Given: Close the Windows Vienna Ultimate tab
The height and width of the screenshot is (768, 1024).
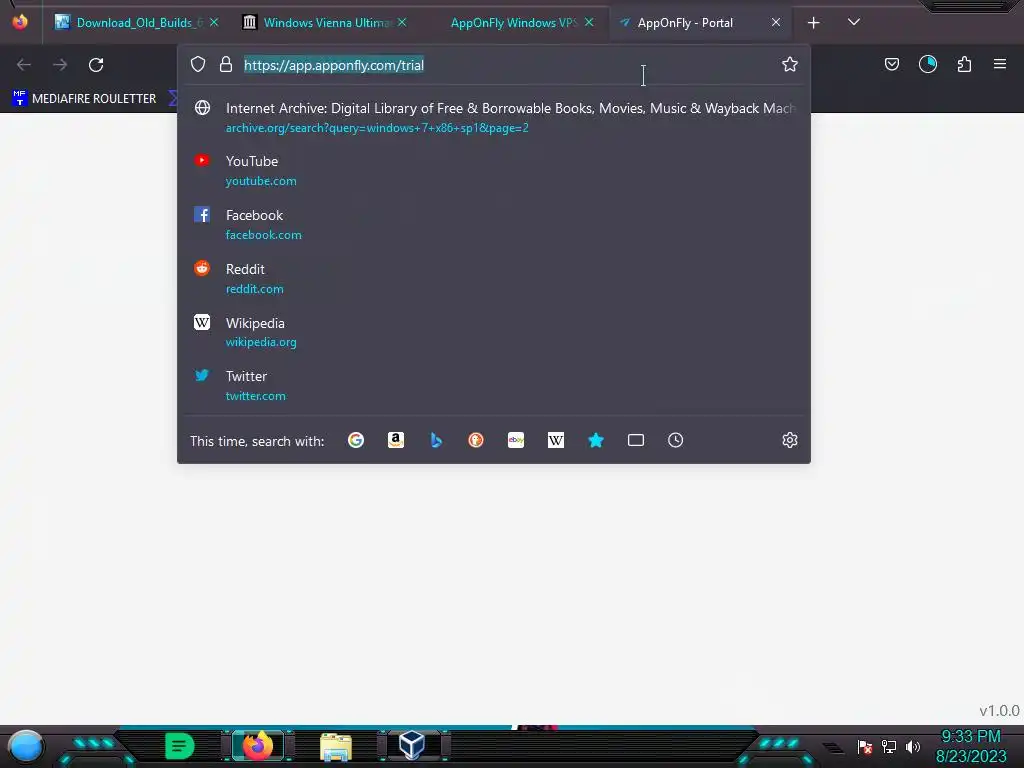Looking at the screenshot, I should (x=402, y=22).
